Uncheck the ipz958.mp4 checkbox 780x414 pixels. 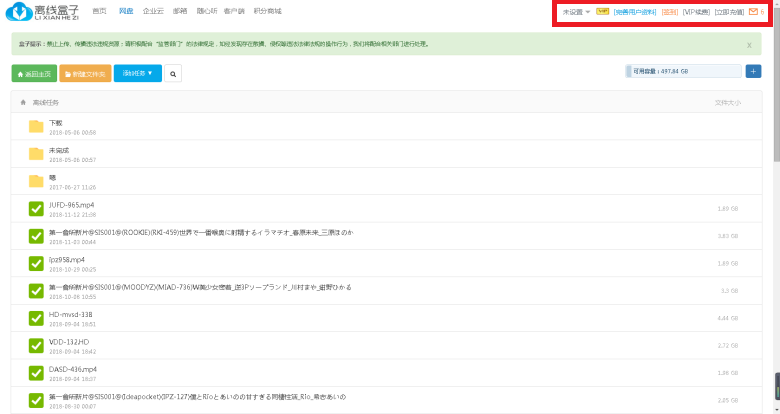(x=37, y=263)
